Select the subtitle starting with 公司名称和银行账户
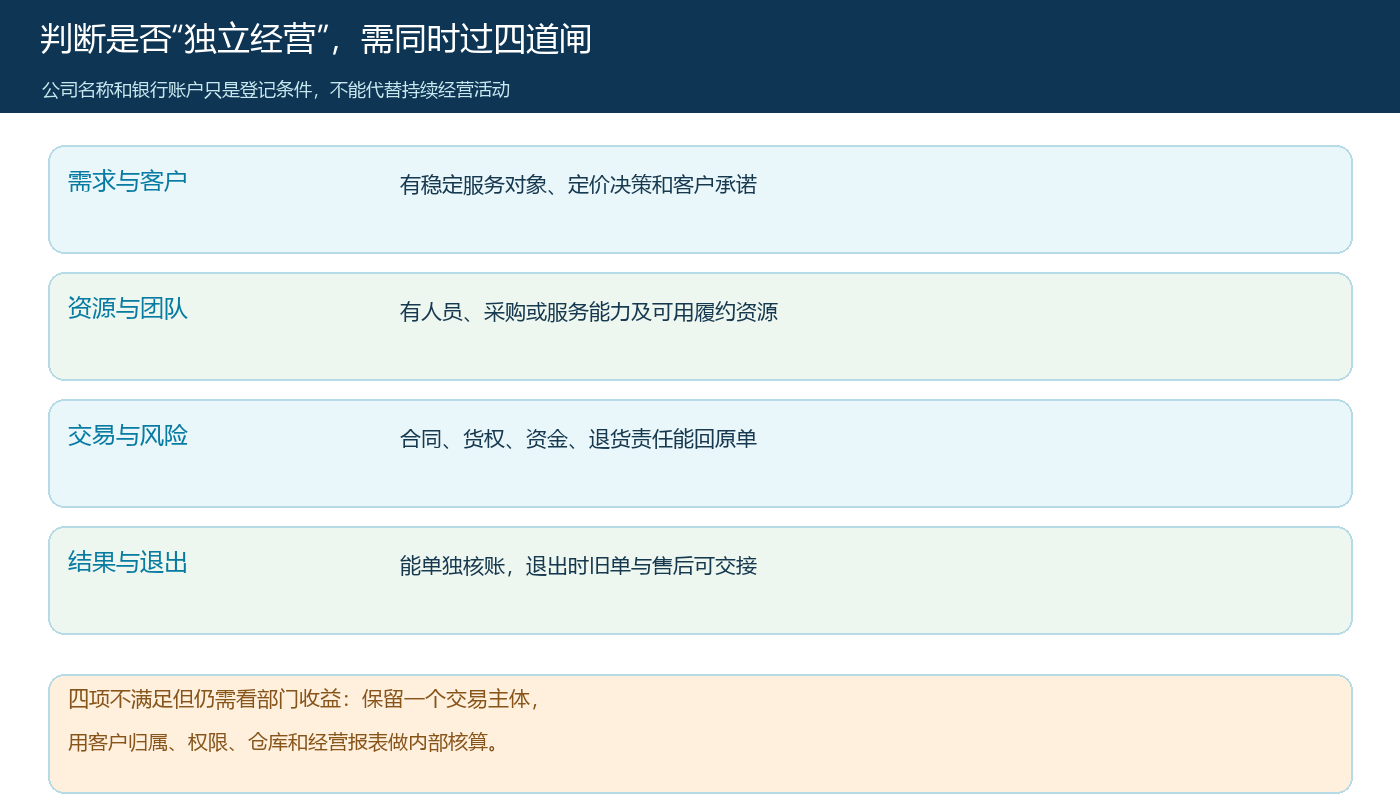The image size is (1400, 810). [276, 90]
